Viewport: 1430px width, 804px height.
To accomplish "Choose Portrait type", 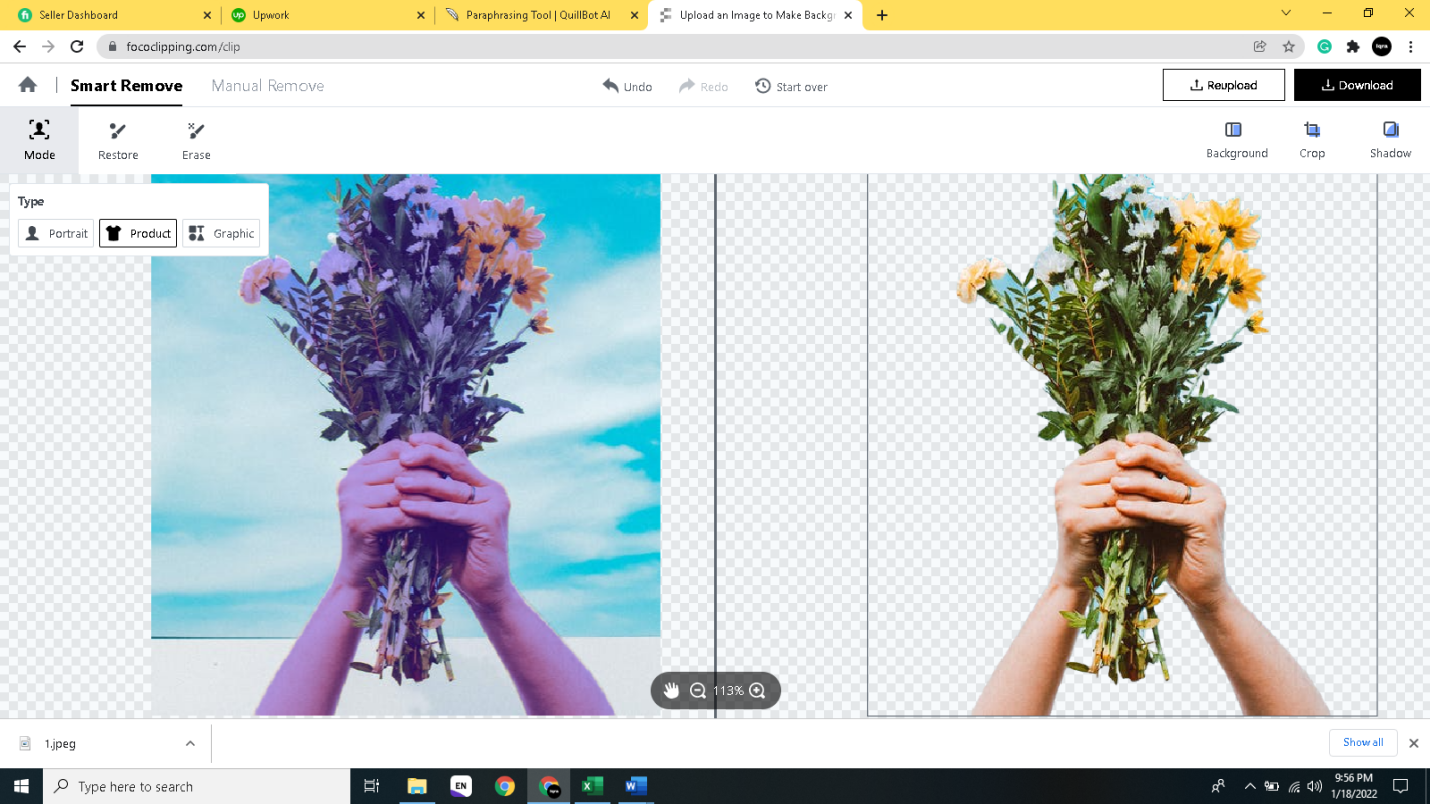I will [x=56, y=233].
